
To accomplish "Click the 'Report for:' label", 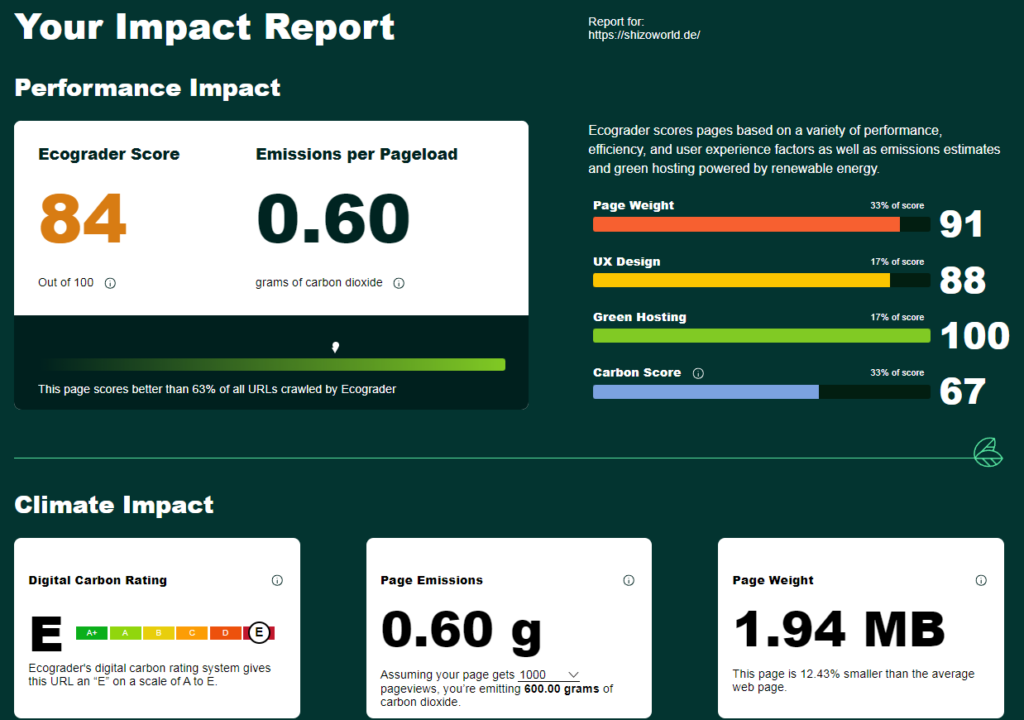I will [x=616, y=22].
